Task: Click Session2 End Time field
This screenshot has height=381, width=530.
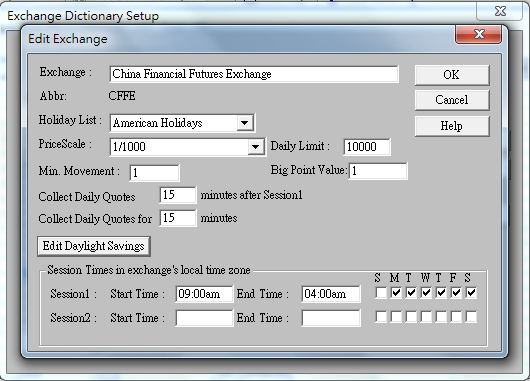Action: [x=331, y=318]
